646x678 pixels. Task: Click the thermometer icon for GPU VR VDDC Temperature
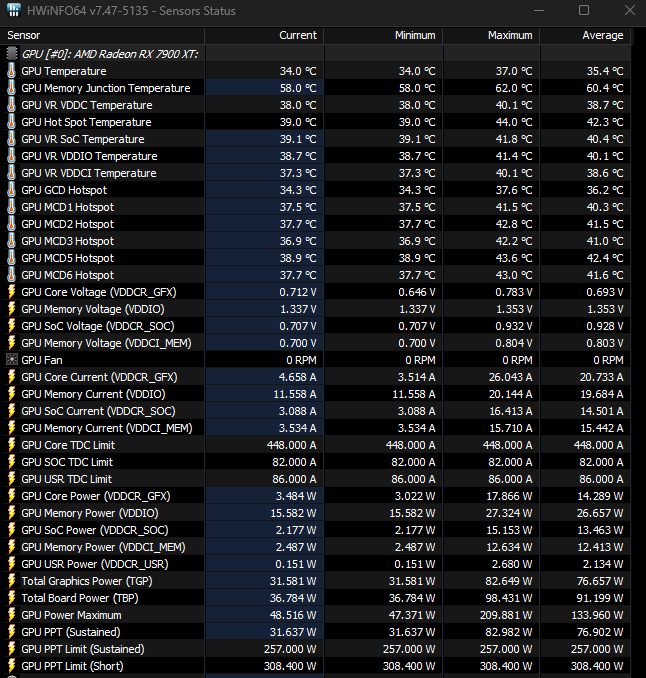tap(12, 105)
